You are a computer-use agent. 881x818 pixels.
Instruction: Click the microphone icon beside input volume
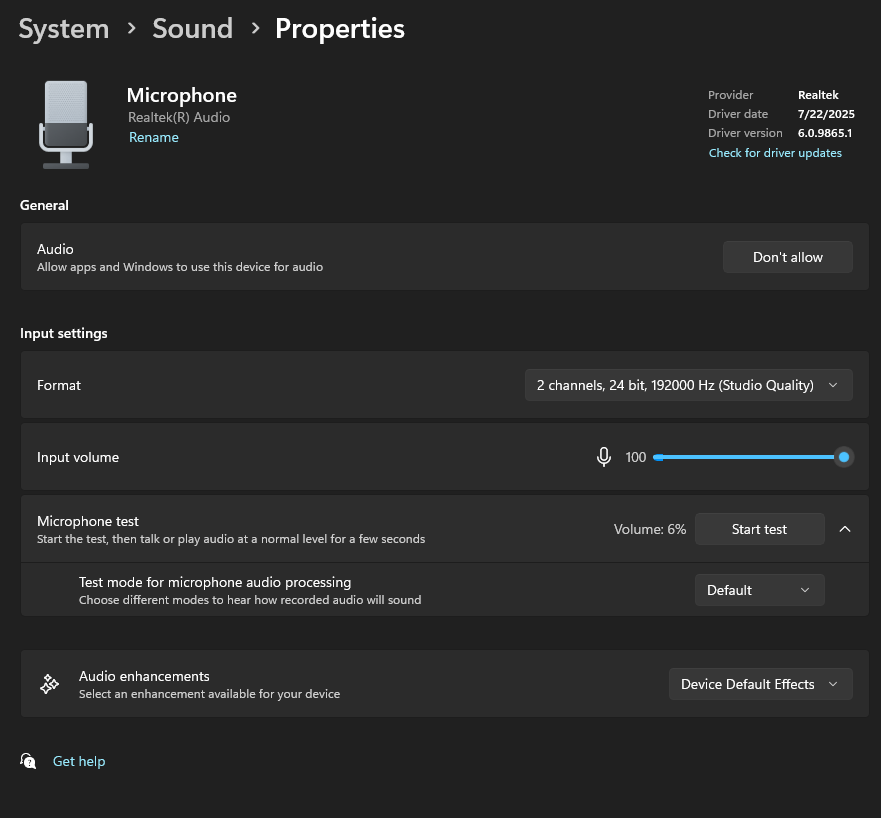click(603, 457)
